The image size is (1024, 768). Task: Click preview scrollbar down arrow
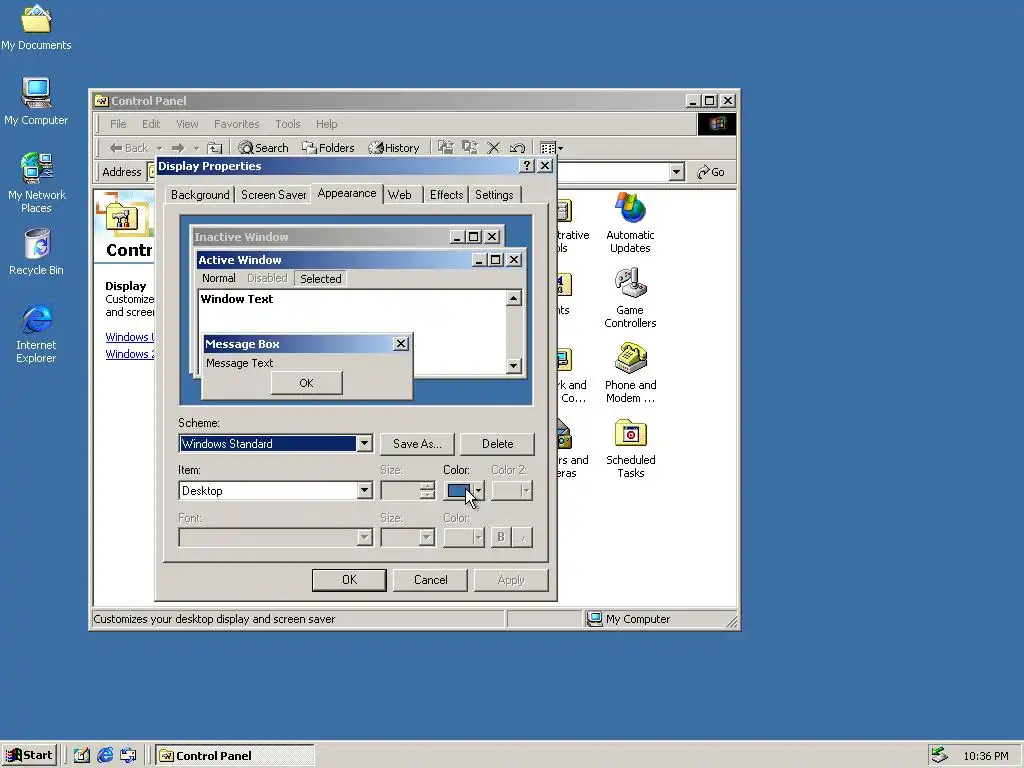click(514, 366)
